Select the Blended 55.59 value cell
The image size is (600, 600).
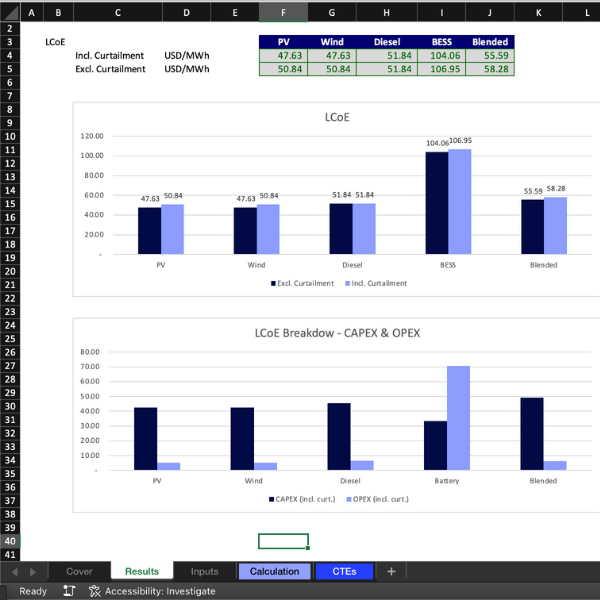coord(489,56)
